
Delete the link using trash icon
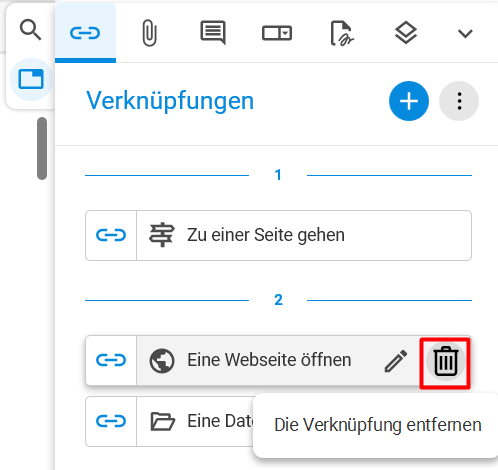(446, 361)
